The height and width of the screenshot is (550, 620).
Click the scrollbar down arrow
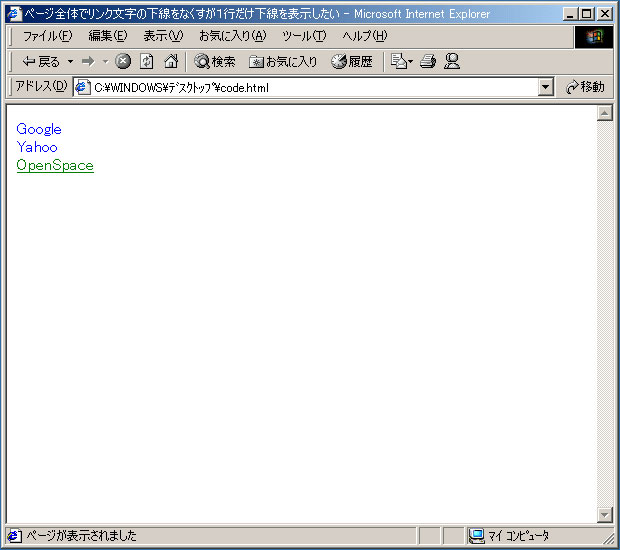click(605, 514)
